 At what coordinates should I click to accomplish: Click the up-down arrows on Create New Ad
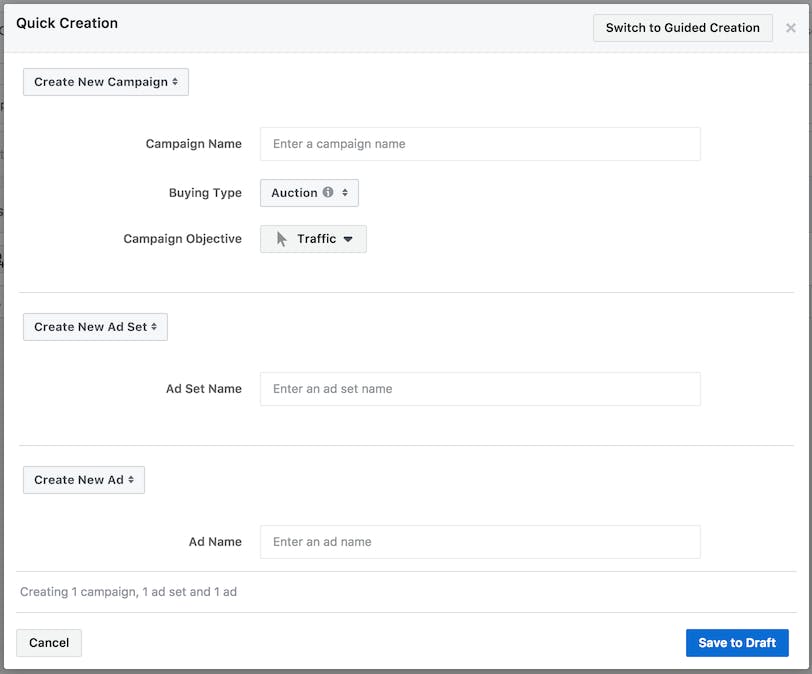tap(131, 480)
